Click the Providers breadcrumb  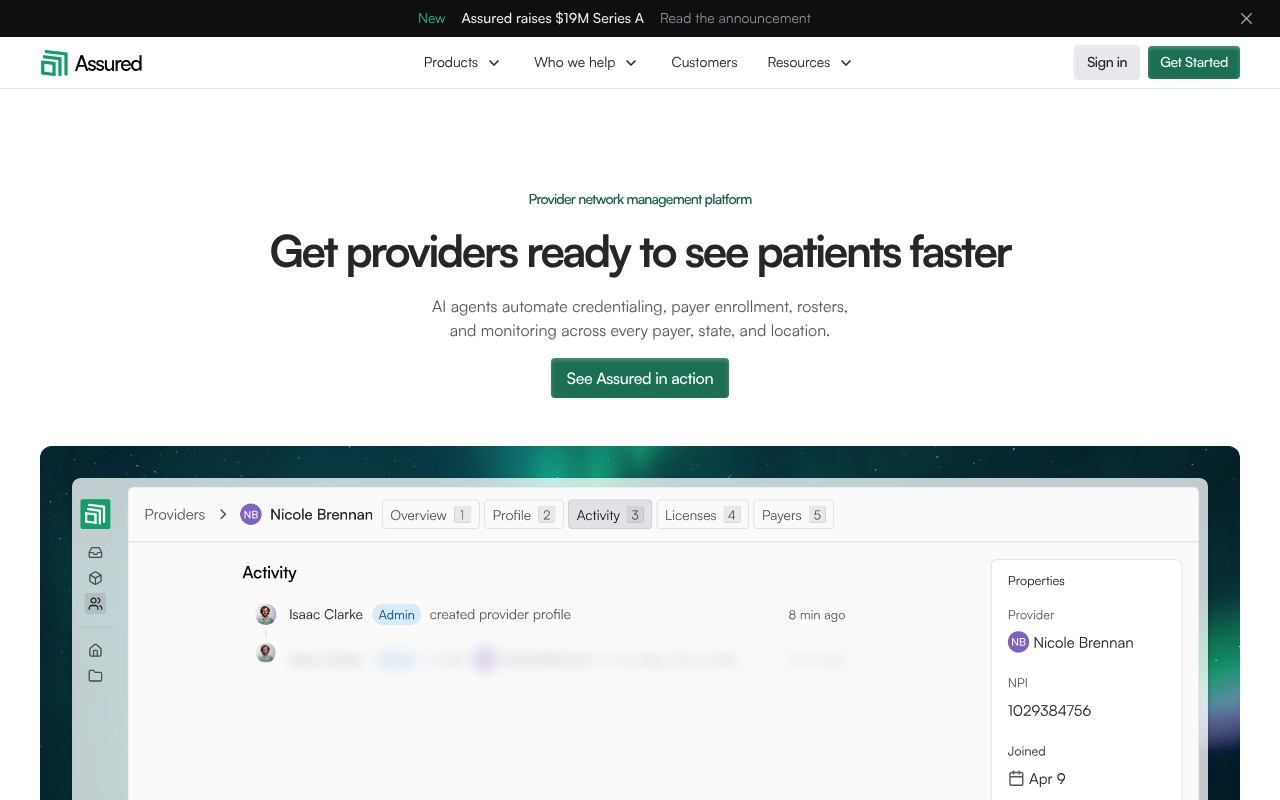click(174, 514)
